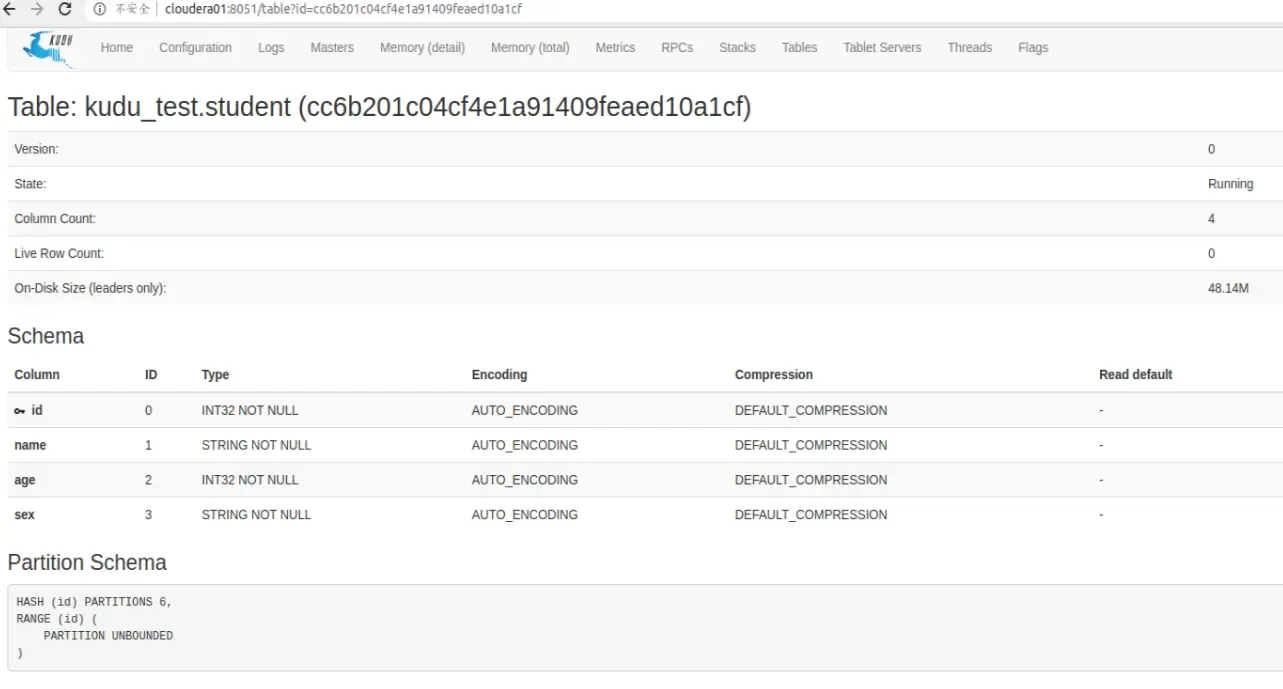The width and height of the screenshot is (1283, 689).
Task: Open the RPCs page
Action: point(677,48)
